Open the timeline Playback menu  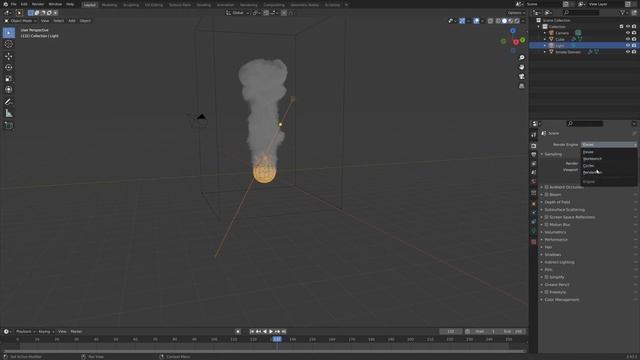click(24, 331)
